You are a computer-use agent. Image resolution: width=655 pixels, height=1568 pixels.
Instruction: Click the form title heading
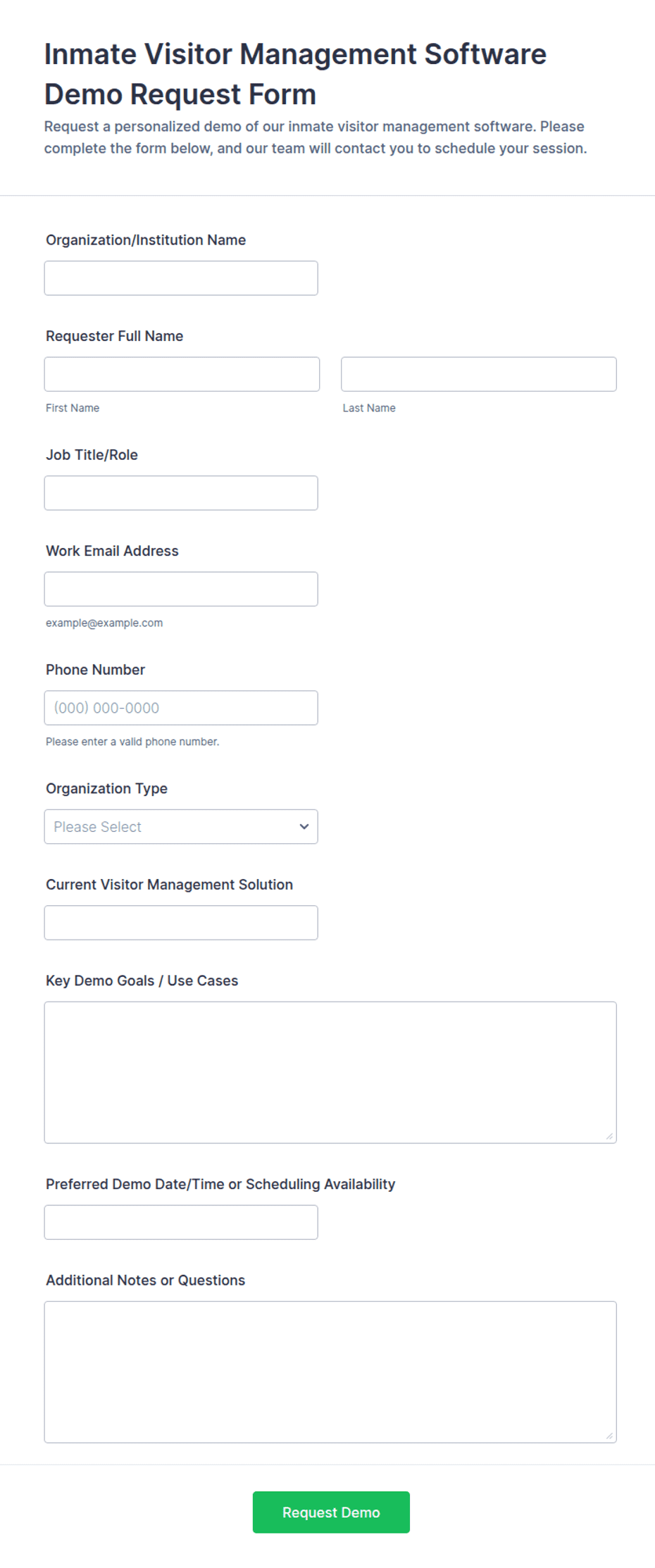295,74
